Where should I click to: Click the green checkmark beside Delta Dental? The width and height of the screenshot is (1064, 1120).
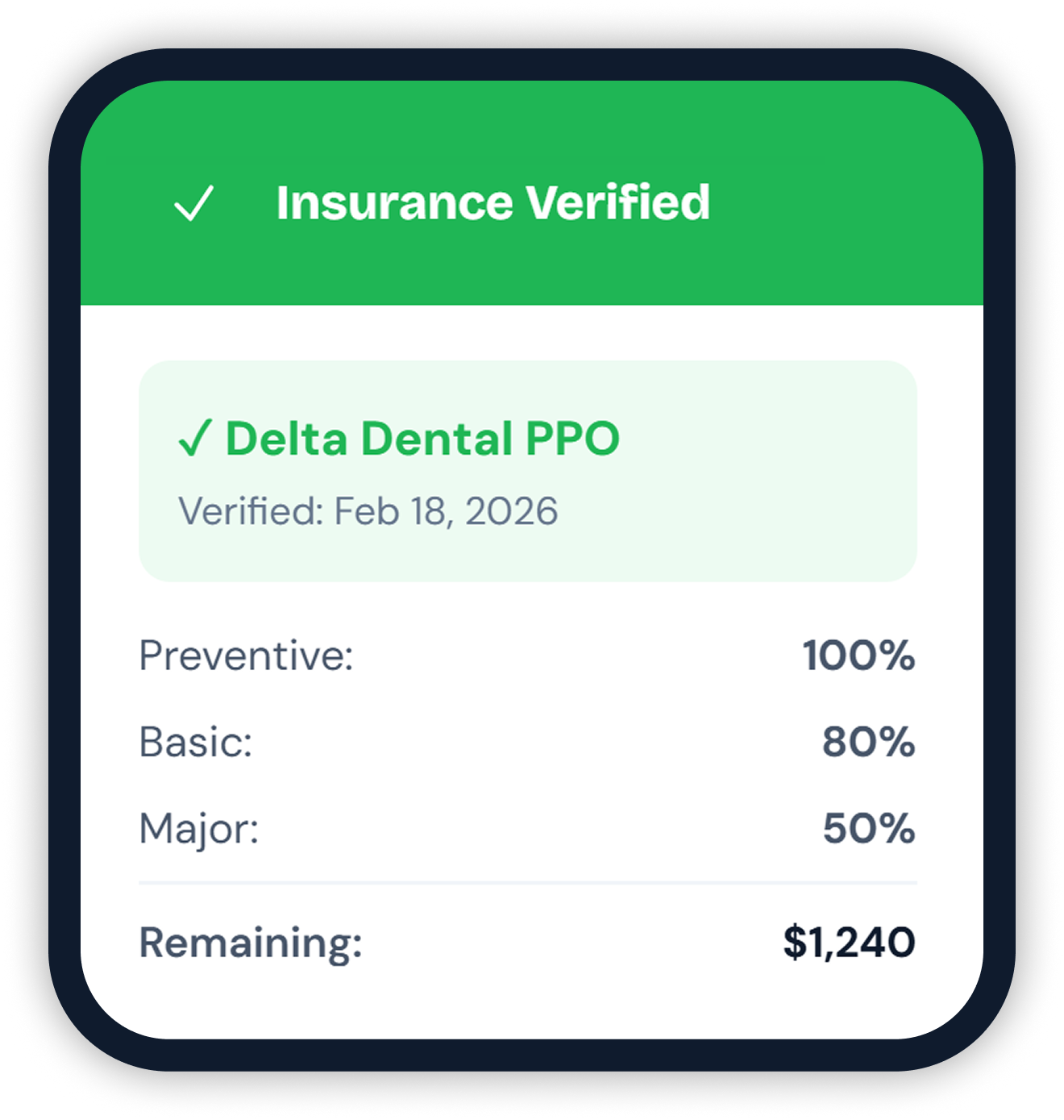click(x=194, y=439)
